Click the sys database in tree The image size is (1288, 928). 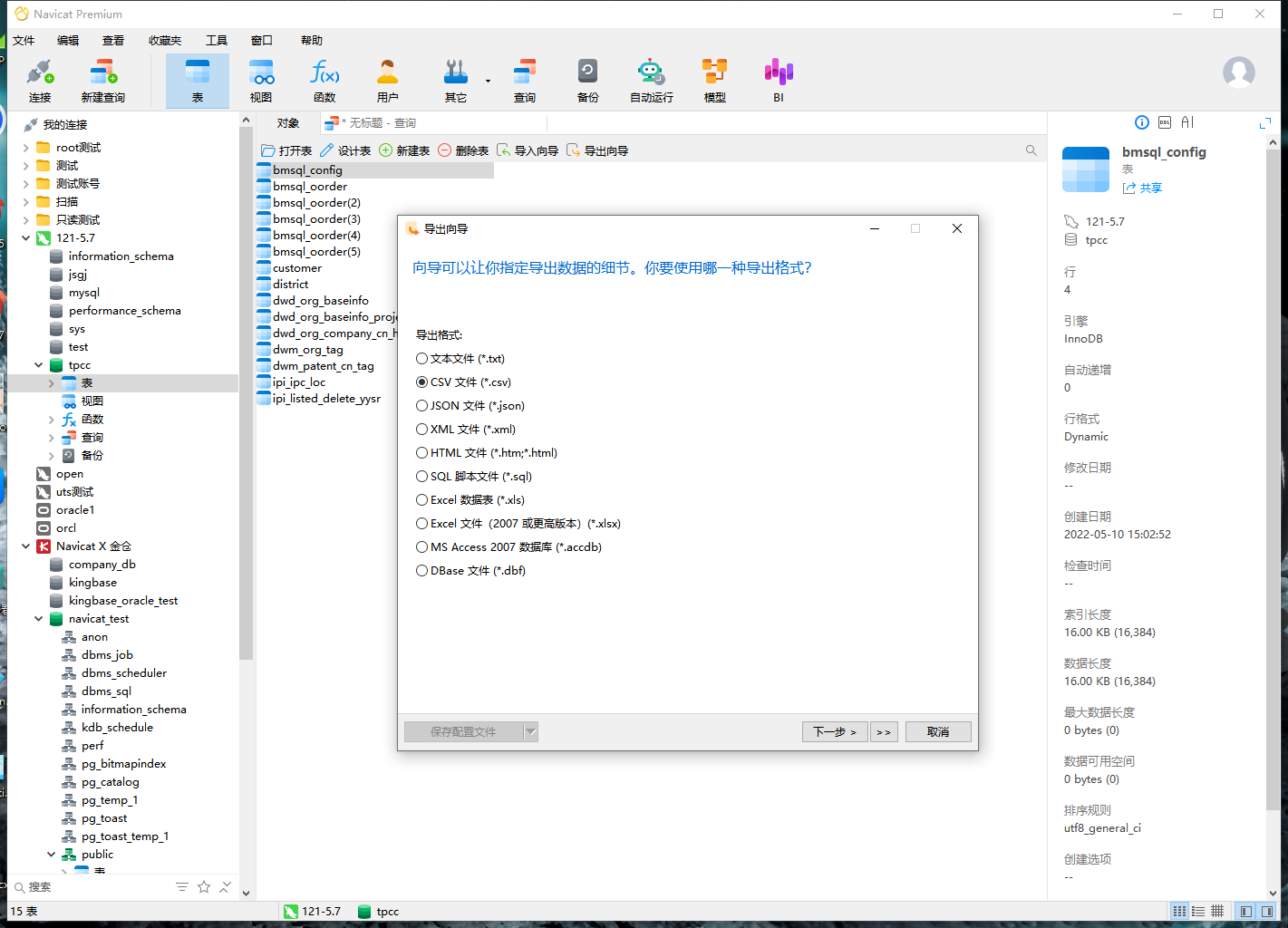(77, 329)
